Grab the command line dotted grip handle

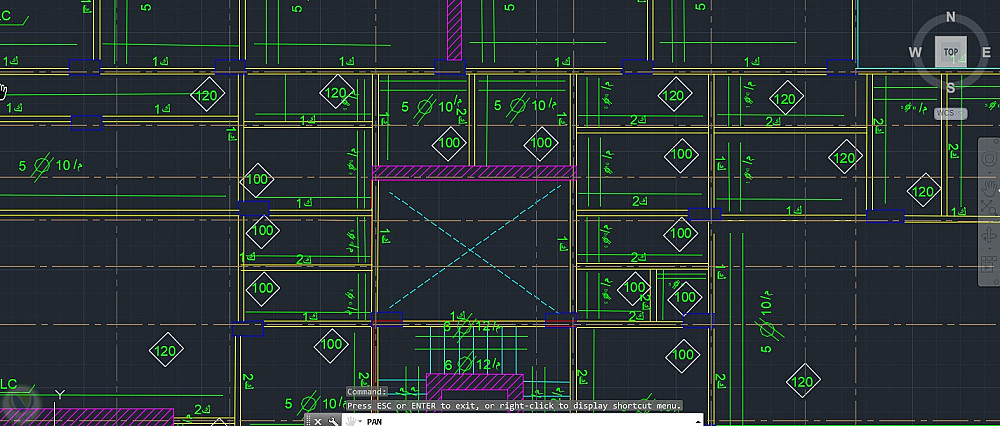tap(308, 420)
